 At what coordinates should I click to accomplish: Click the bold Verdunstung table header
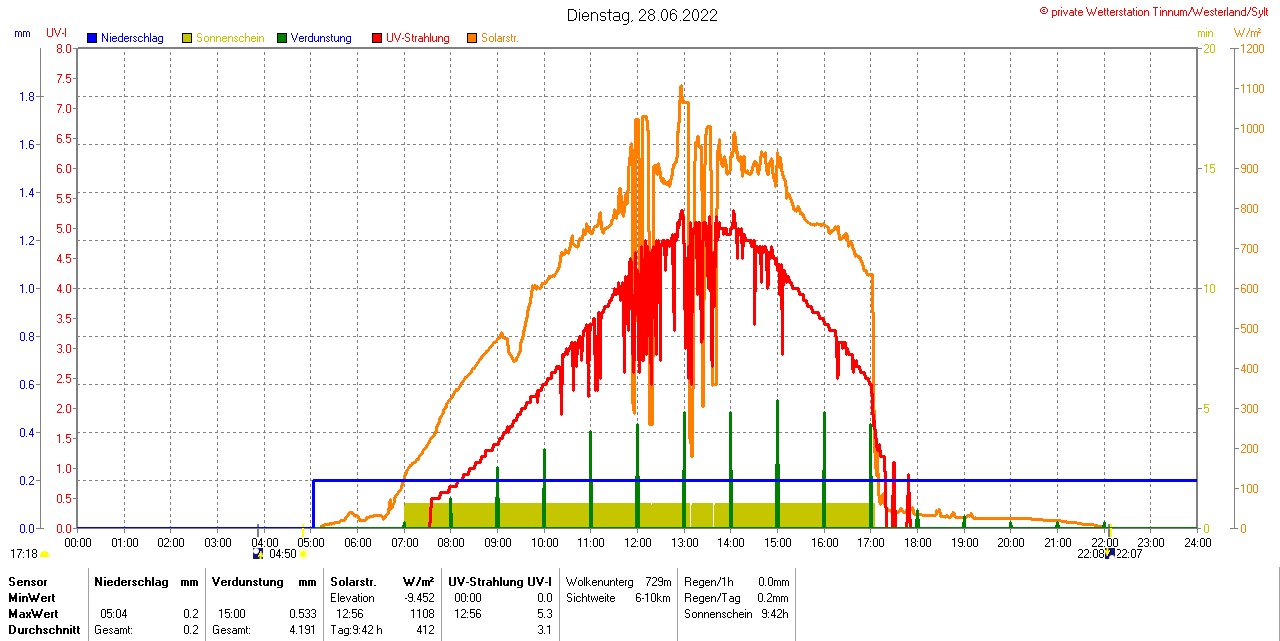[x=247, y=581]
